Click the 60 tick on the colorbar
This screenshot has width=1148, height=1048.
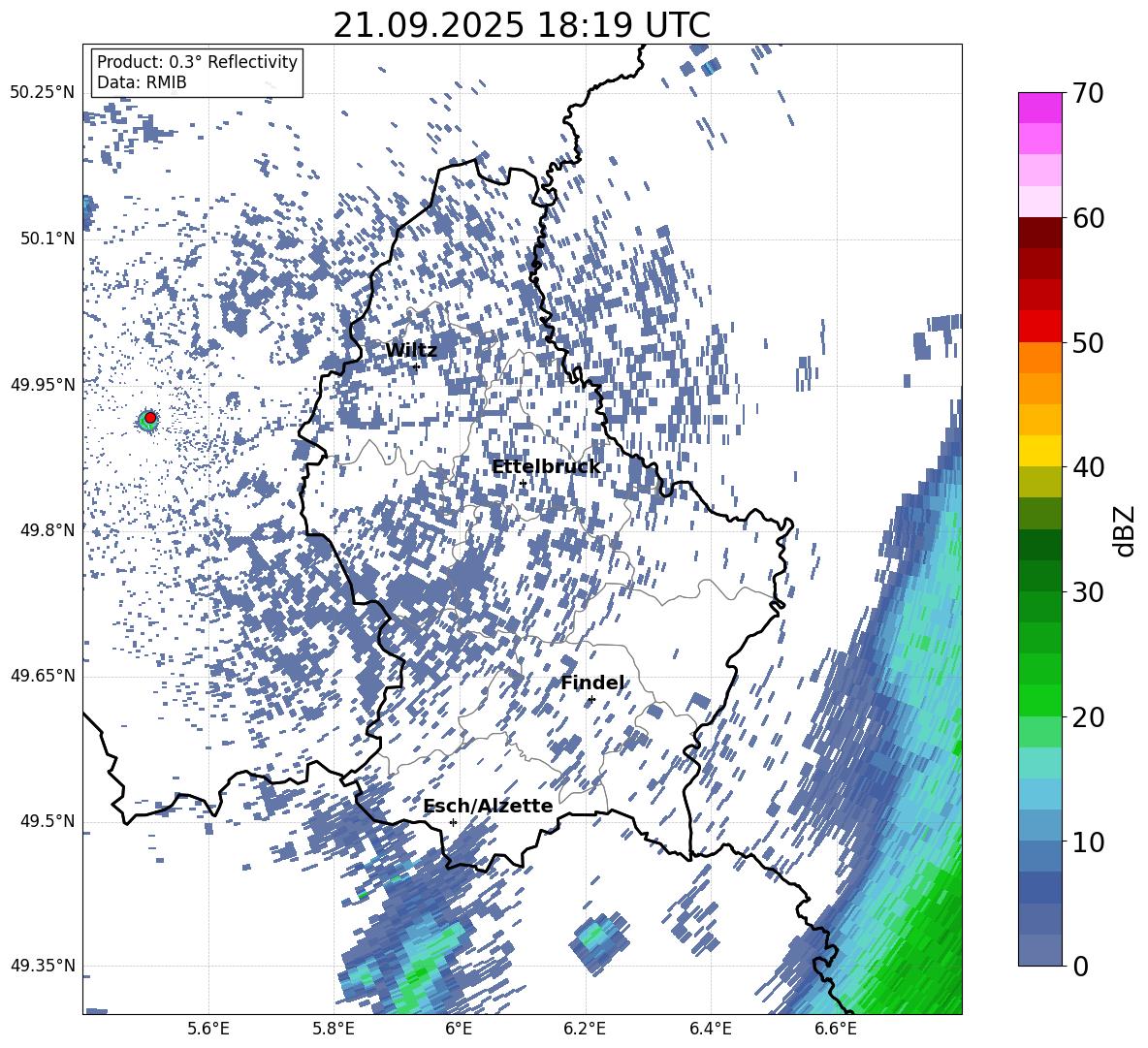(1087, 218)
